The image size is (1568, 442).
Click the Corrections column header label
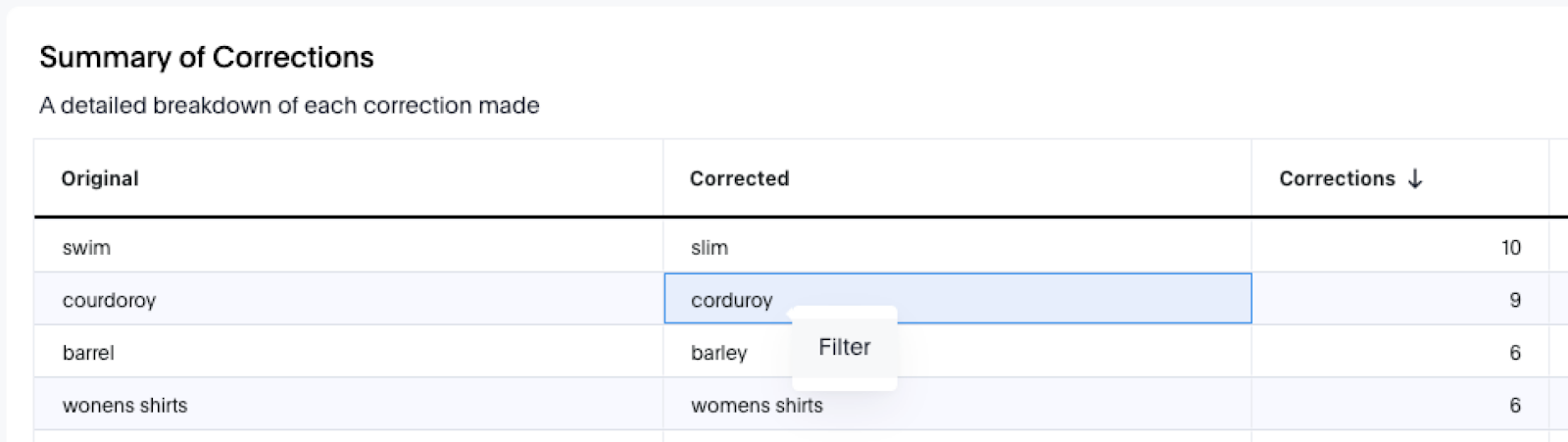click(x=1337, y=179)
